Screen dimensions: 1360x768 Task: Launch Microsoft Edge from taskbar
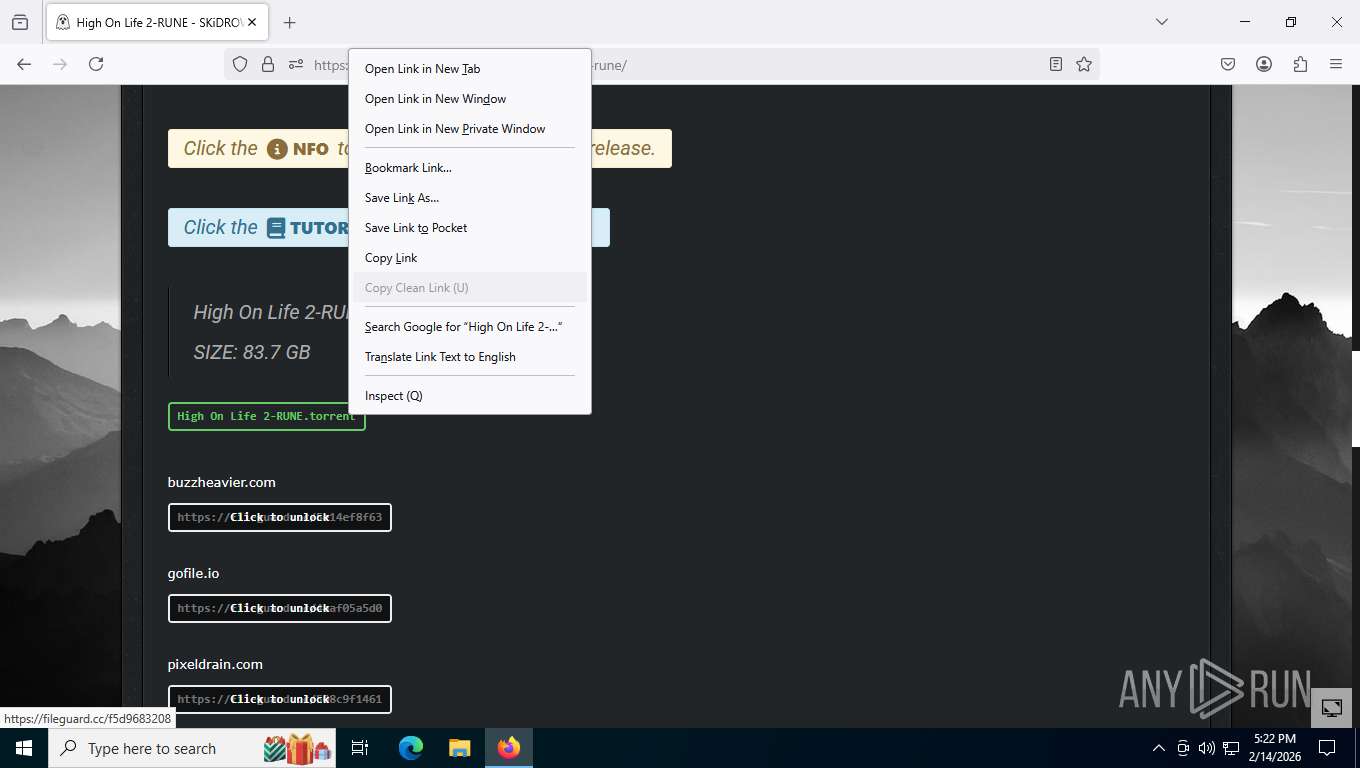[x=410, y=748]
